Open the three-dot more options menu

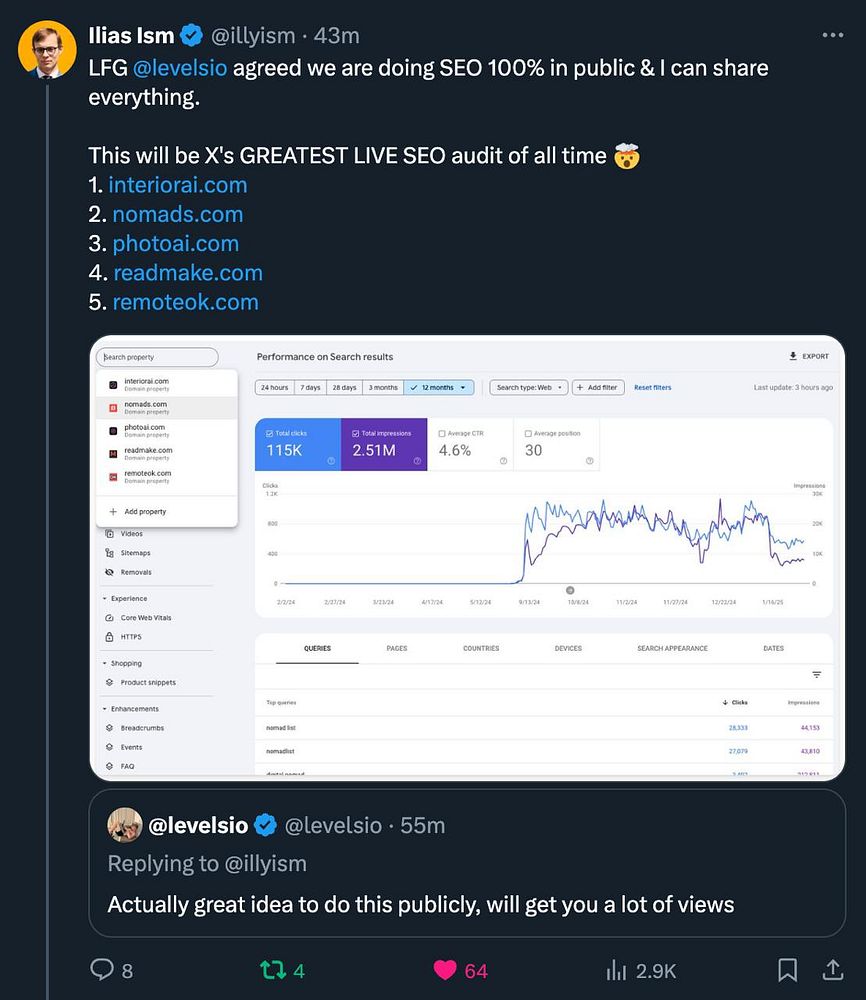click(832, 35)
